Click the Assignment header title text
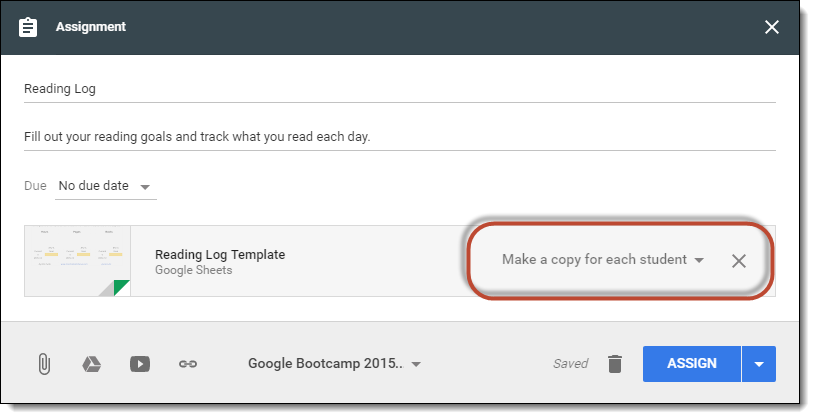This screenshot has height=419, width=815. tap(91, 27)
